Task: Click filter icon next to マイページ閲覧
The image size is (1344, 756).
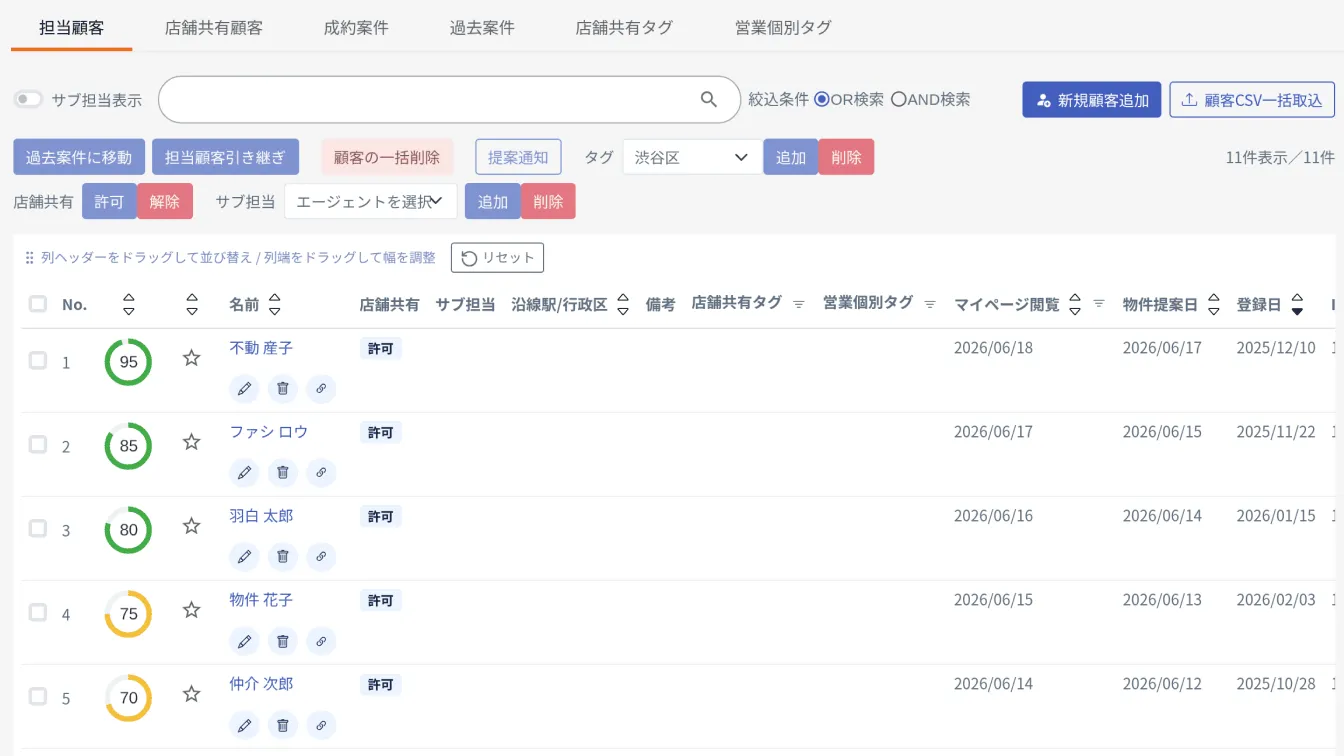Action: [x=1099, y=304]
